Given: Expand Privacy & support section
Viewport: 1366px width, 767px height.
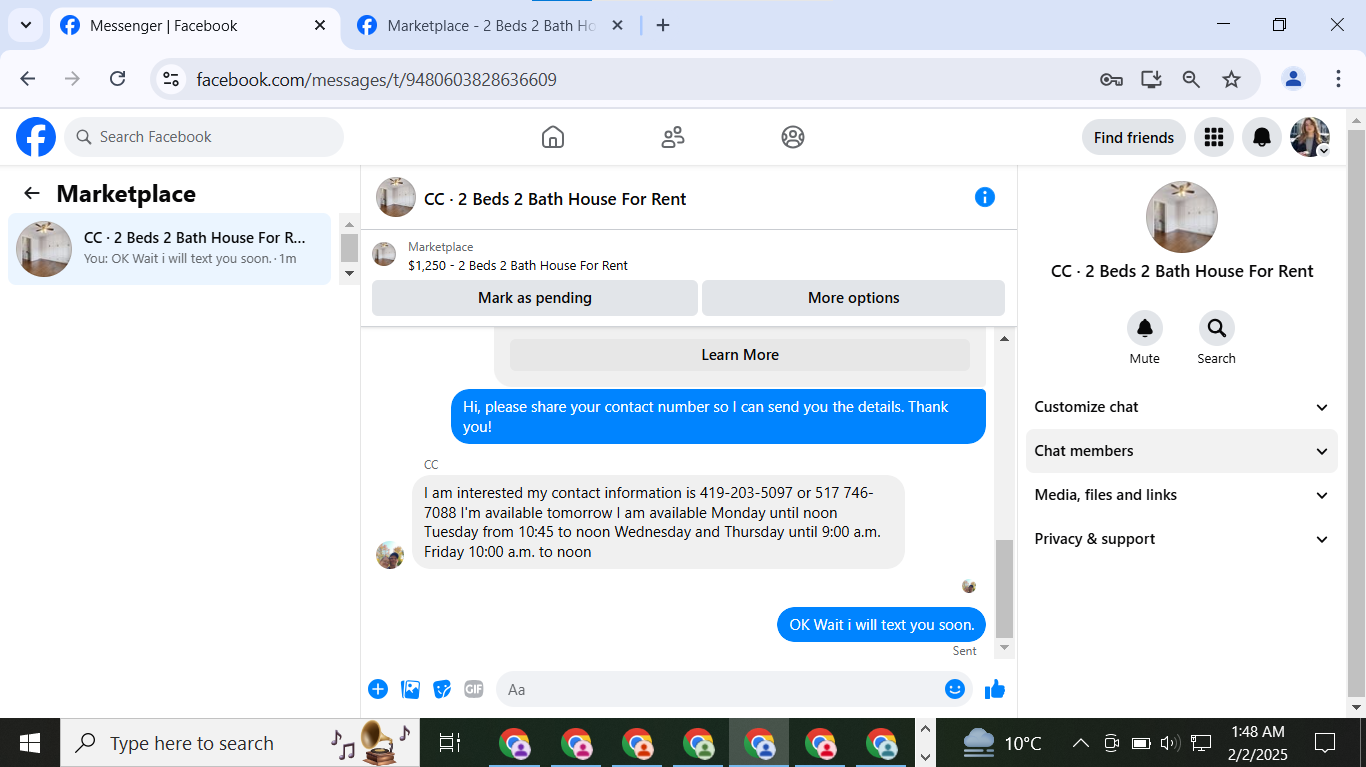Looking at the screenshot, I should tap(1182, 539).
